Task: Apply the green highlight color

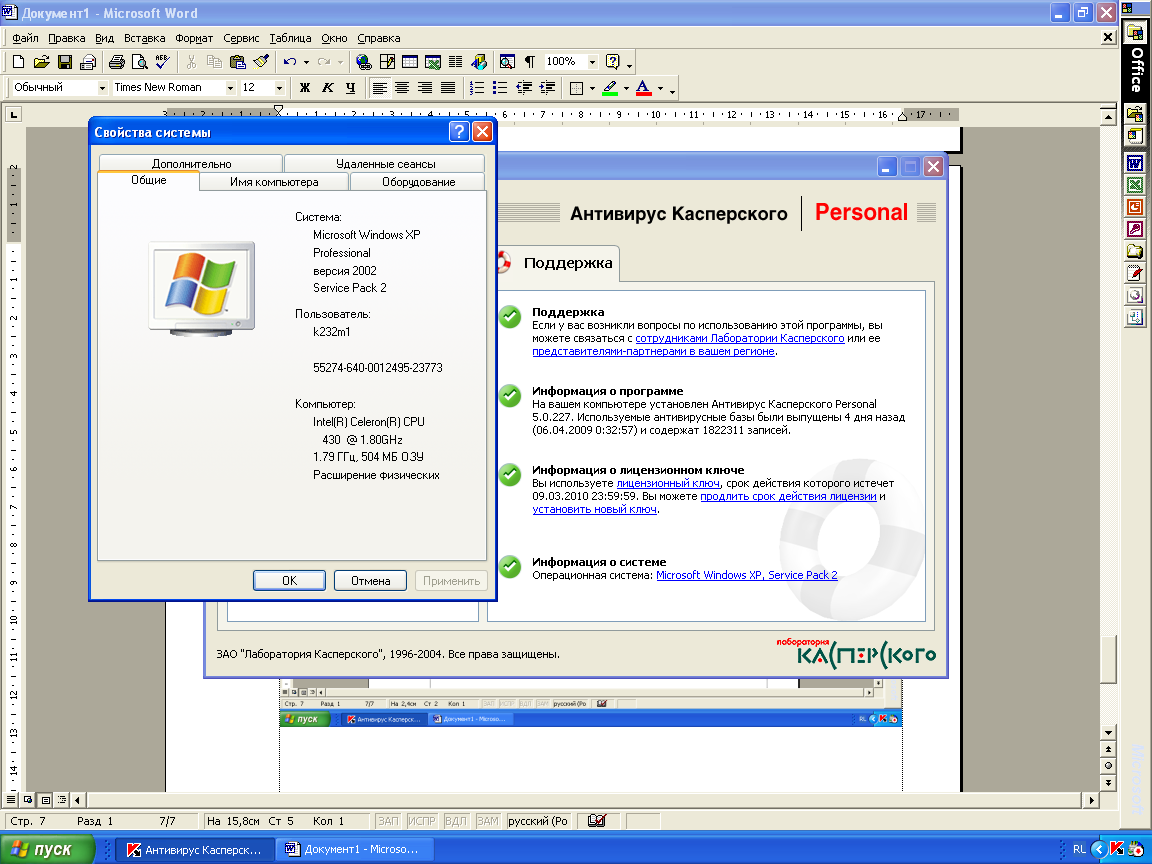Action: 610,88
